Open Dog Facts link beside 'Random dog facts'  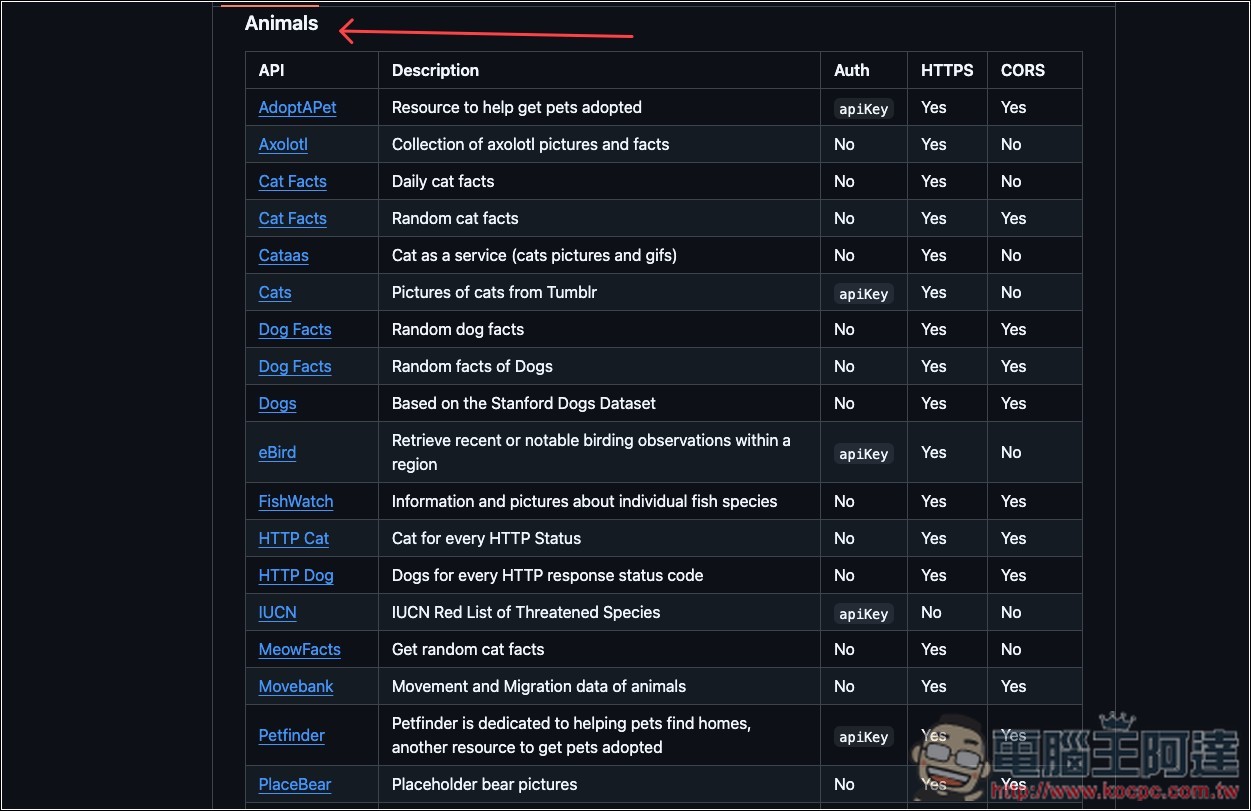coord(295,330)
